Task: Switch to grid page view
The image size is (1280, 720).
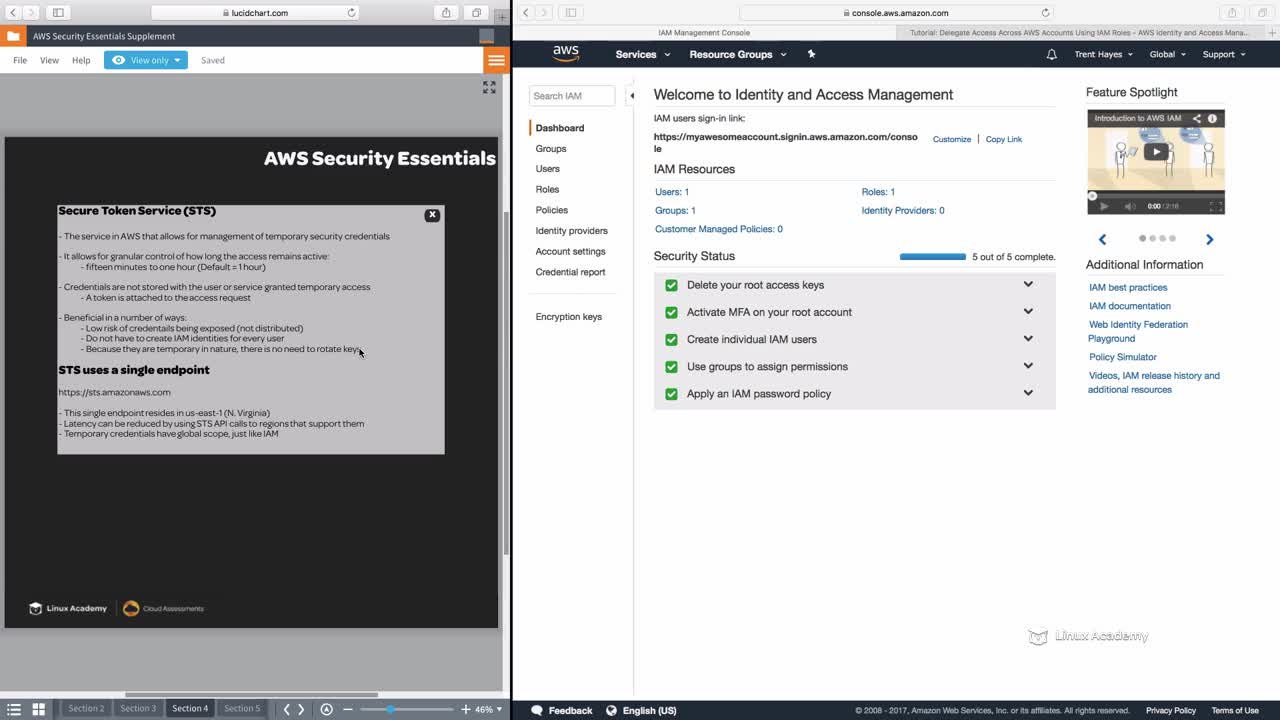Action: coord(39,709)
